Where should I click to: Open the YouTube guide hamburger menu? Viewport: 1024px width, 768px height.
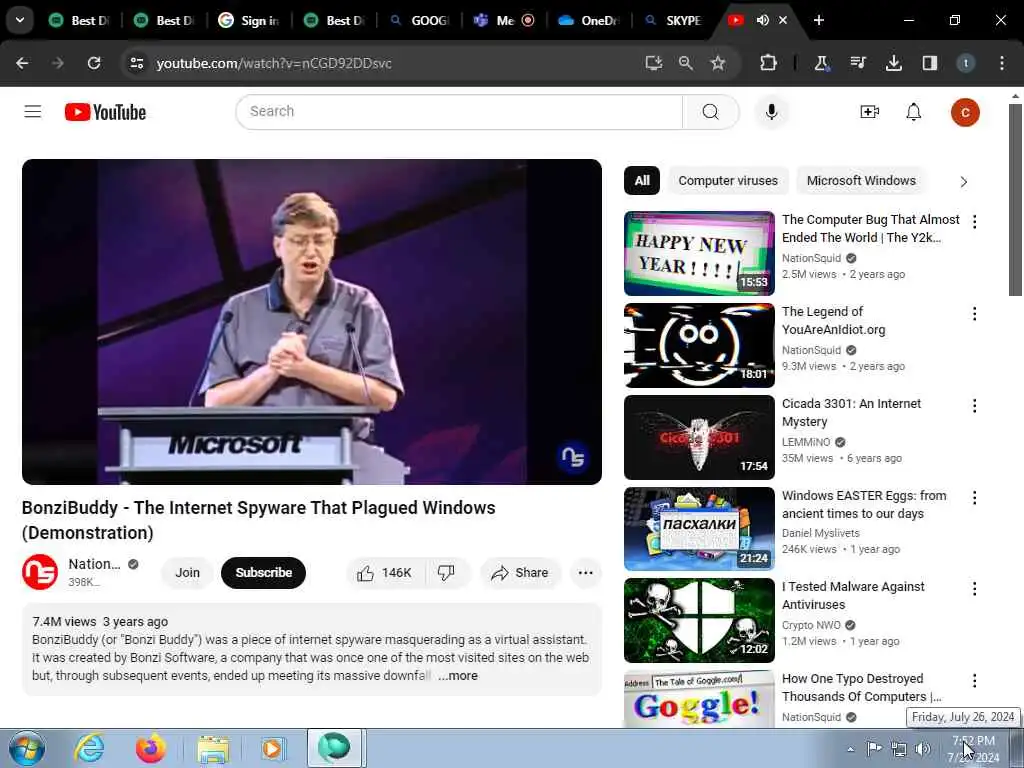pyautogui.click(x=33, y=112)
